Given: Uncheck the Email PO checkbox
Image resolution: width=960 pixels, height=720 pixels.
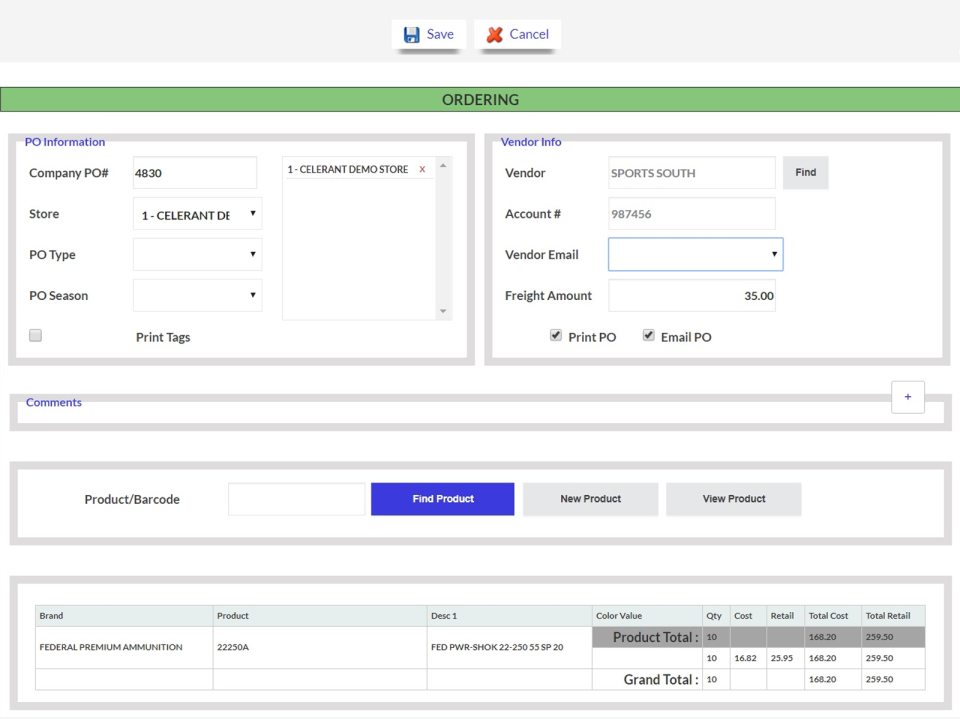Looking at the screenshot, I should (x=648, y=336).
